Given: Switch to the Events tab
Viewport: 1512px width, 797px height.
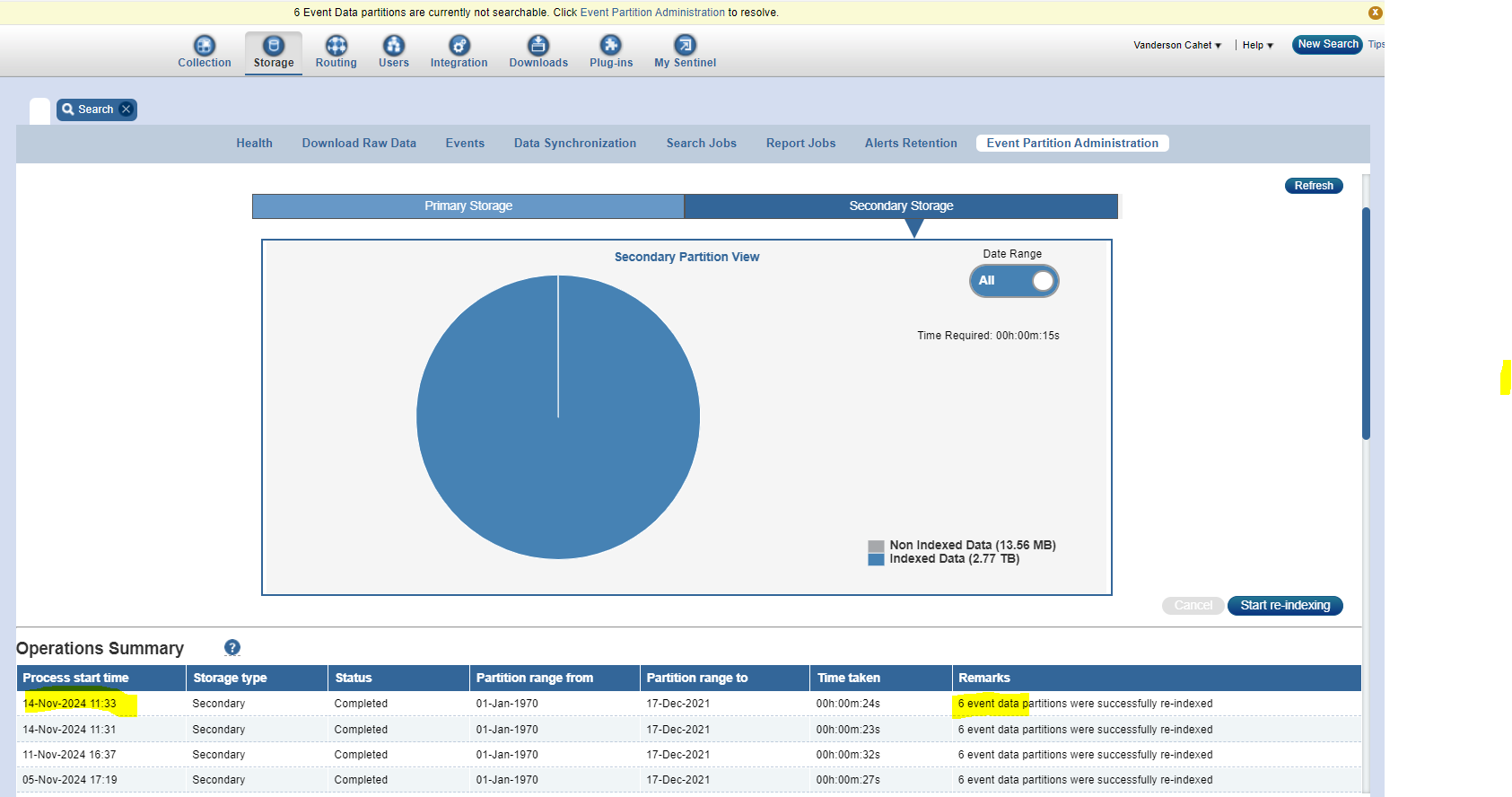Looking at the screenshot, I should (465, 144).
